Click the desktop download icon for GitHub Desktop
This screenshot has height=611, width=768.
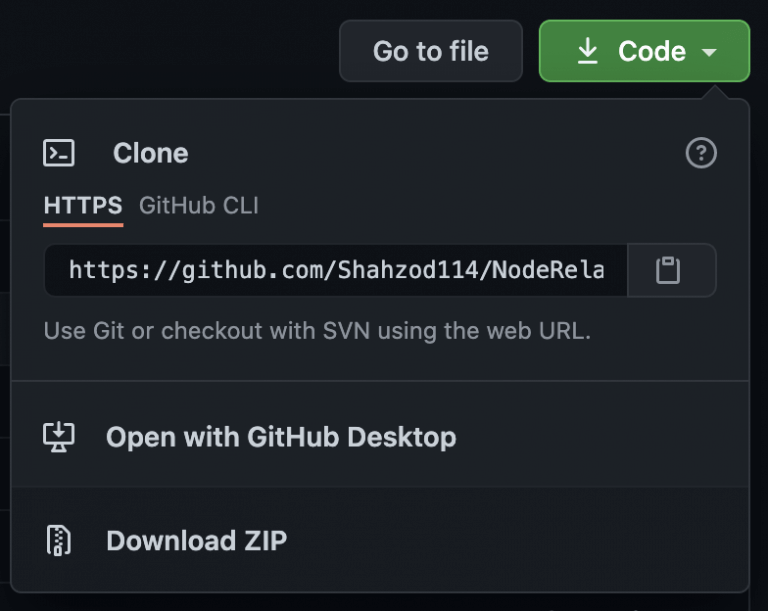(59, 437)
